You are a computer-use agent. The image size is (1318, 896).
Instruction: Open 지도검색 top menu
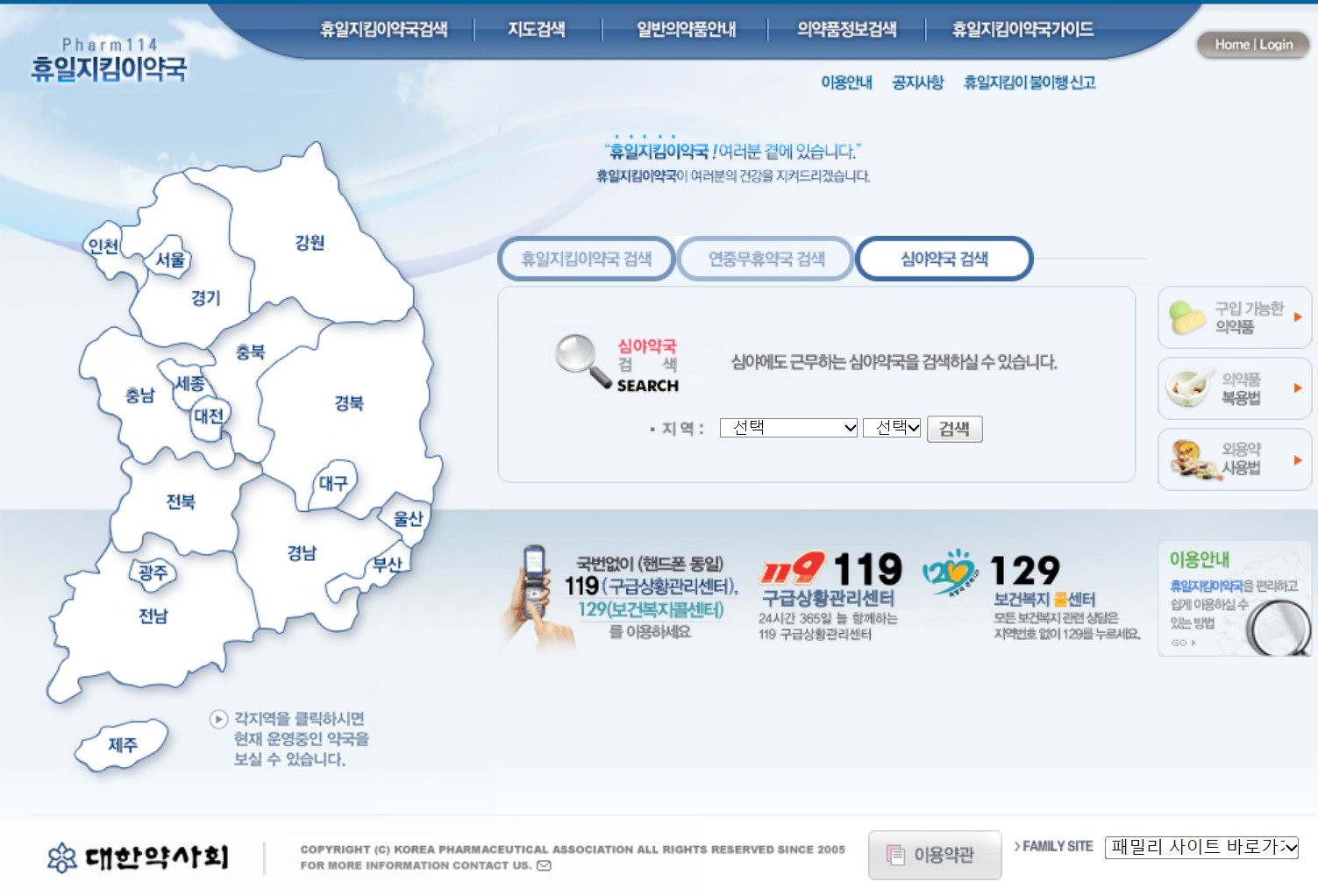[x=537, y=29]
